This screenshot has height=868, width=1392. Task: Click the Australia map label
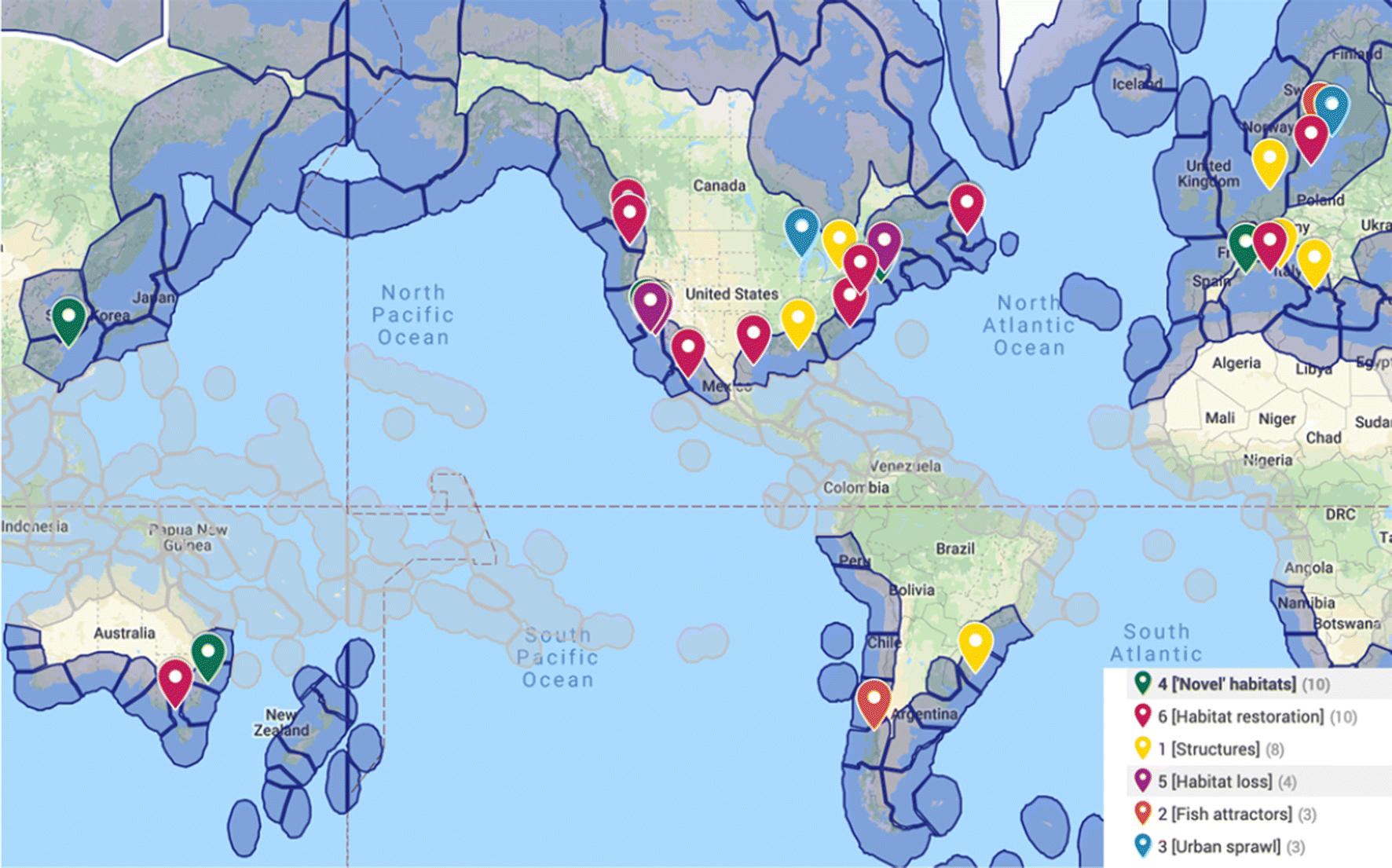[124, 633]
